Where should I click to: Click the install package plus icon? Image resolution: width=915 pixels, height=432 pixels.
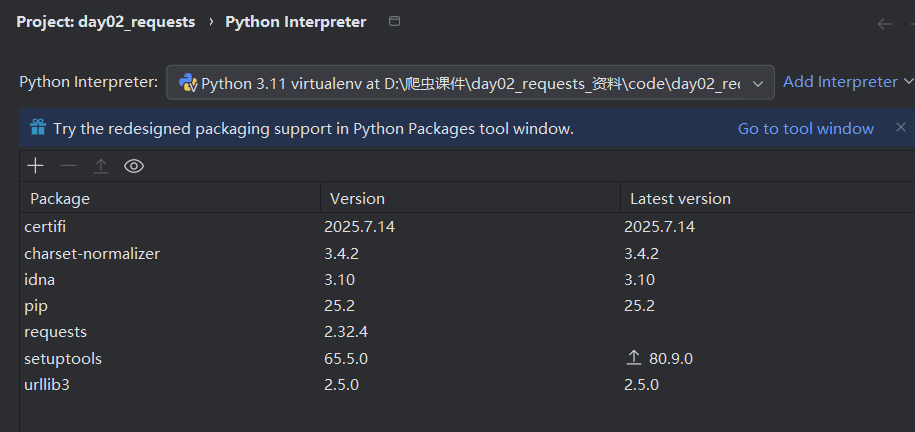point(36,166)
